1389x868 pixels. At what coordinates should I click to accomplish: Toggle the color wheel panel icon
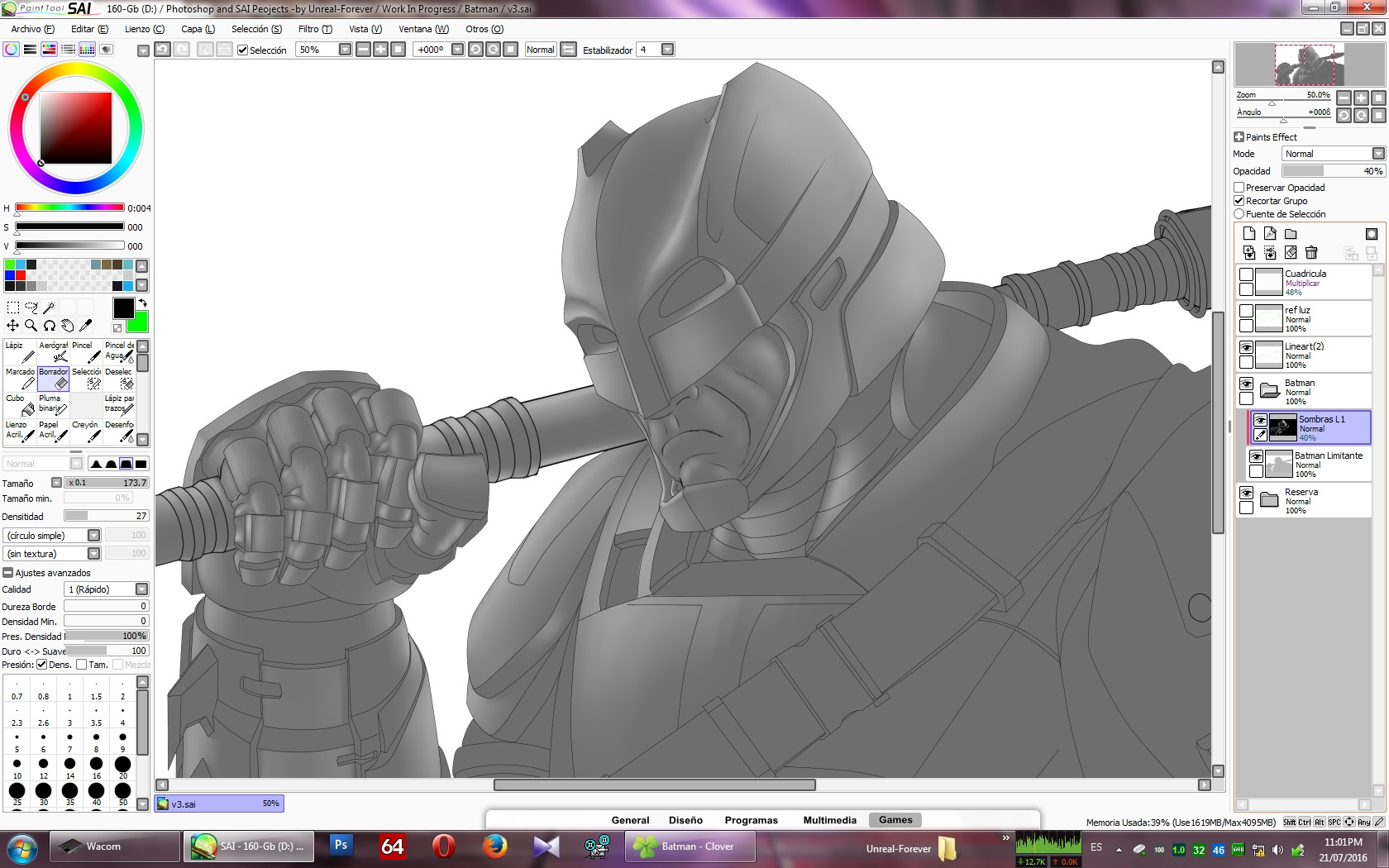tap(11, 50)
